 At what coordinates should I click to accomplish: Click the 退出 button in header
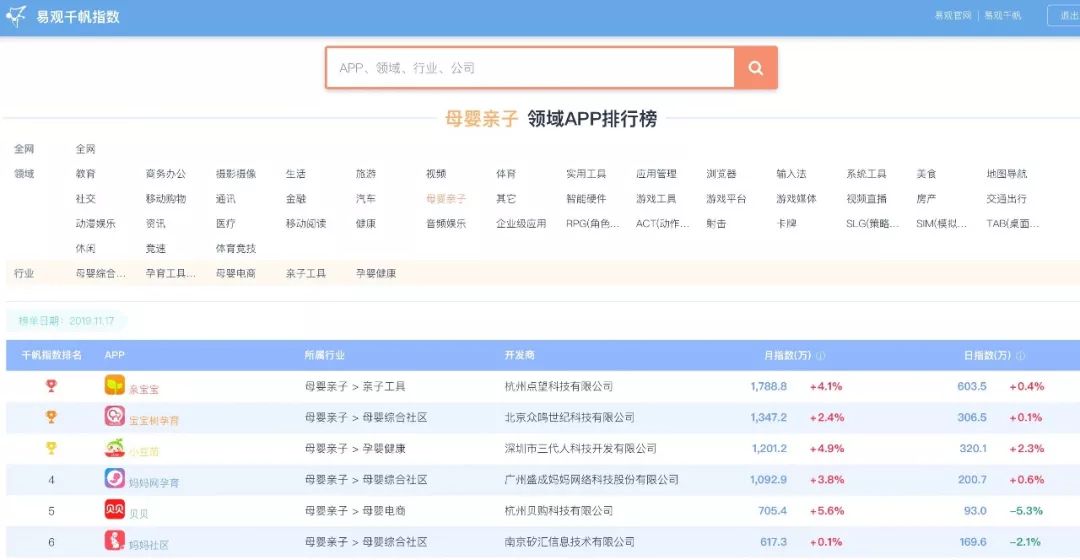pos(1065,15)
